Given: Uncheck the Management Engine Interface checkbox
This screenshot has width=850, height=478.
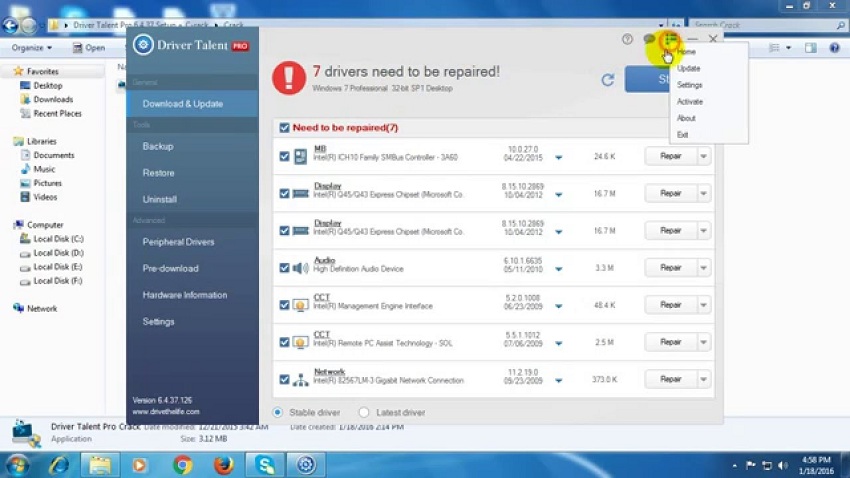Looking at the screenshot, I should [x=284, y=306].
